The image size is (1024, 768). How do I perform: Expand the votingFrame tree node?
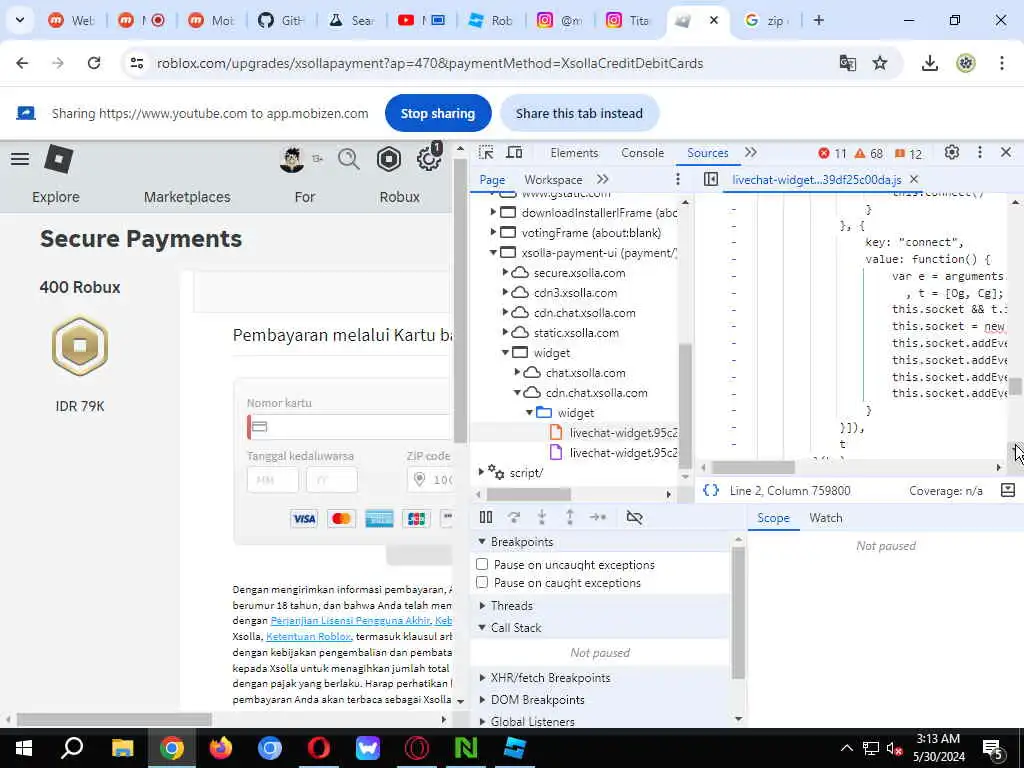coord(493,232)
